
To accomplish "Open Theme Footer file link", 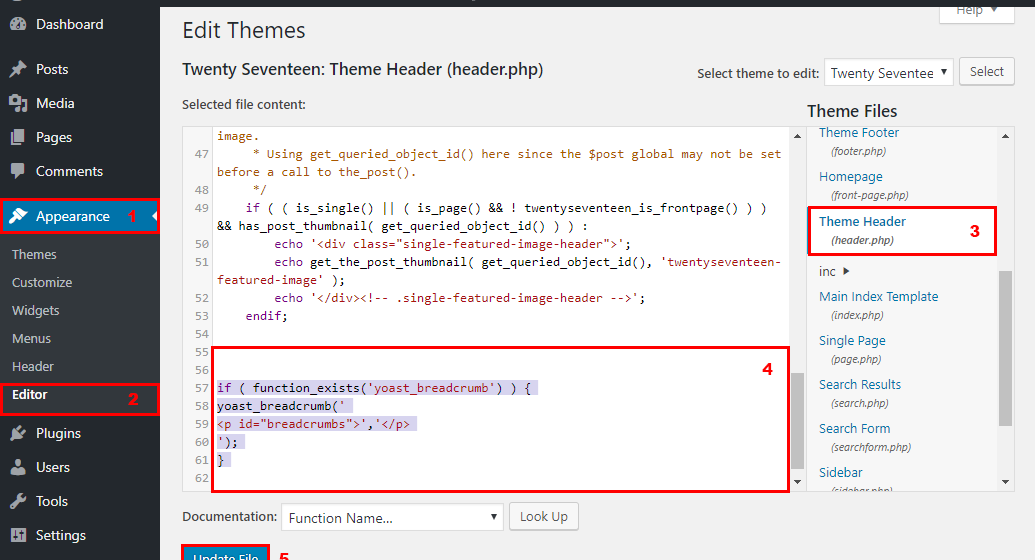I will point(859,133).
